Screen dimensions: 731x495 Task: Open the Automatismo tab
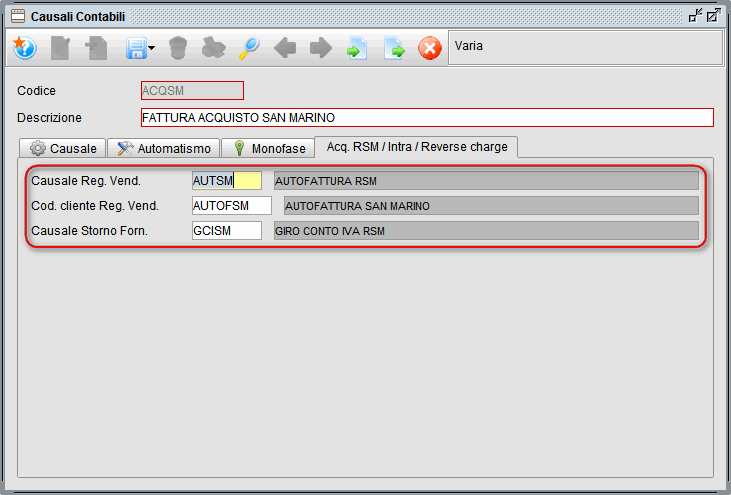tap(163, 148)
